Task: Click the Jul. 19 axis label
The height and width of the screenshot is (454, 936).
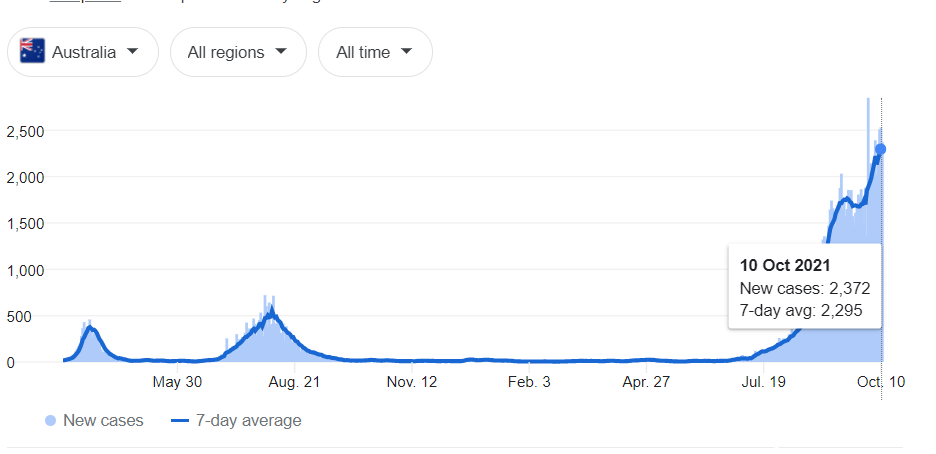Action: pos(762,382)
